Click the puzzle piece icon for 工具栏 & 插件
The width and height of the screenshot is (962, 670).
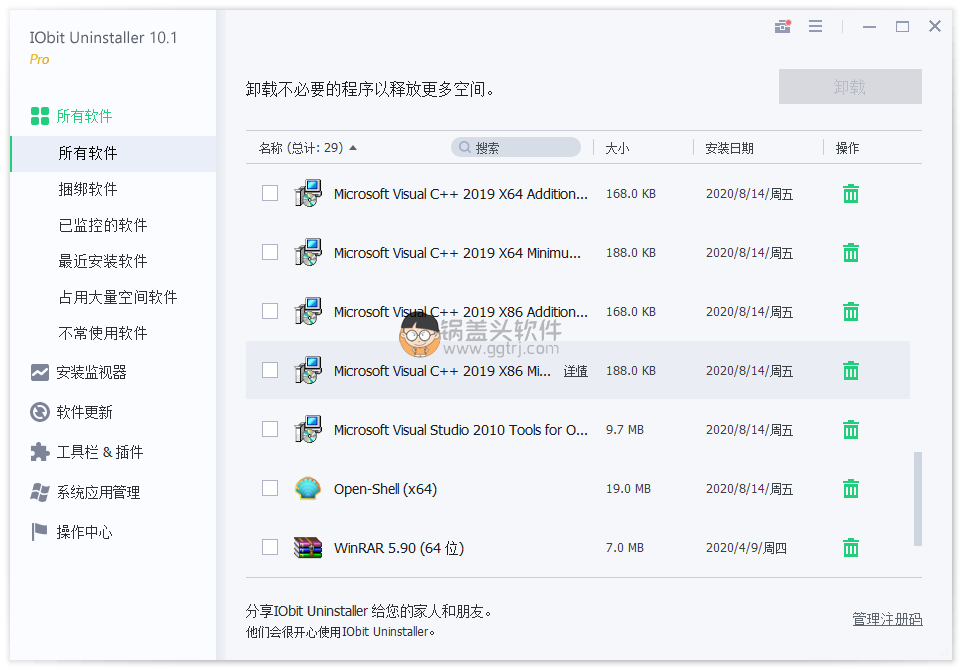(40, 452)
